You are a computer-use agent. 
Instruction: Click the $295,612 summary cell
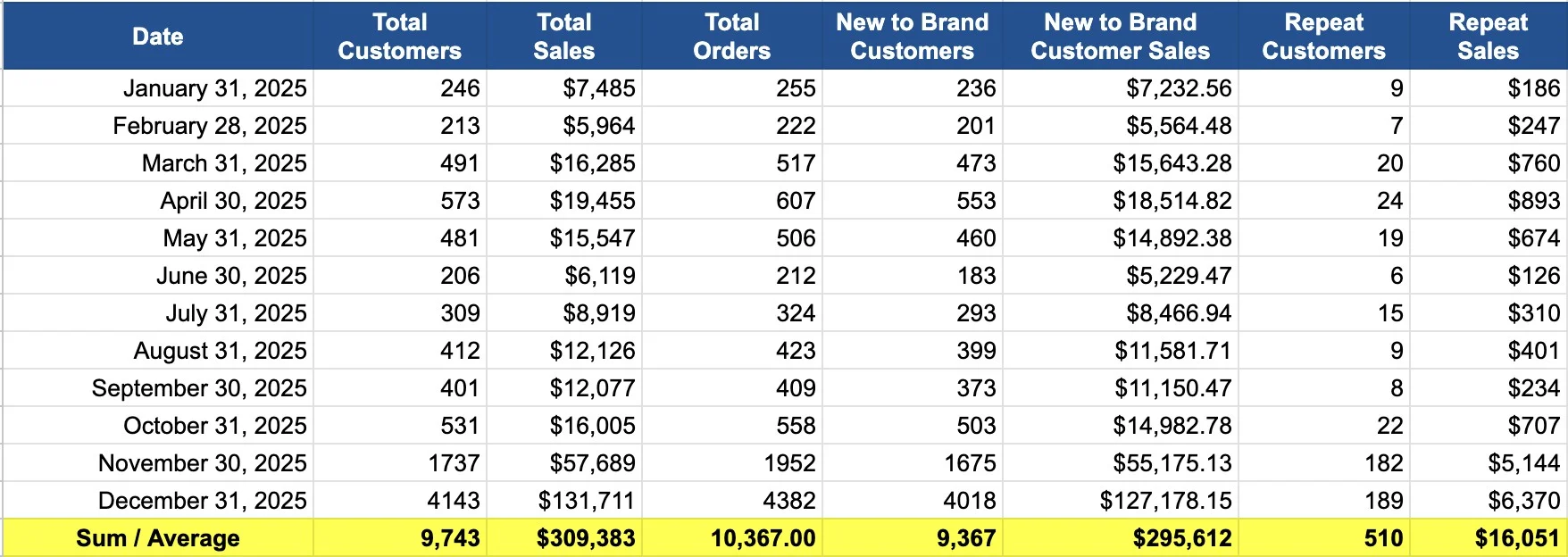click(1181, 538)
